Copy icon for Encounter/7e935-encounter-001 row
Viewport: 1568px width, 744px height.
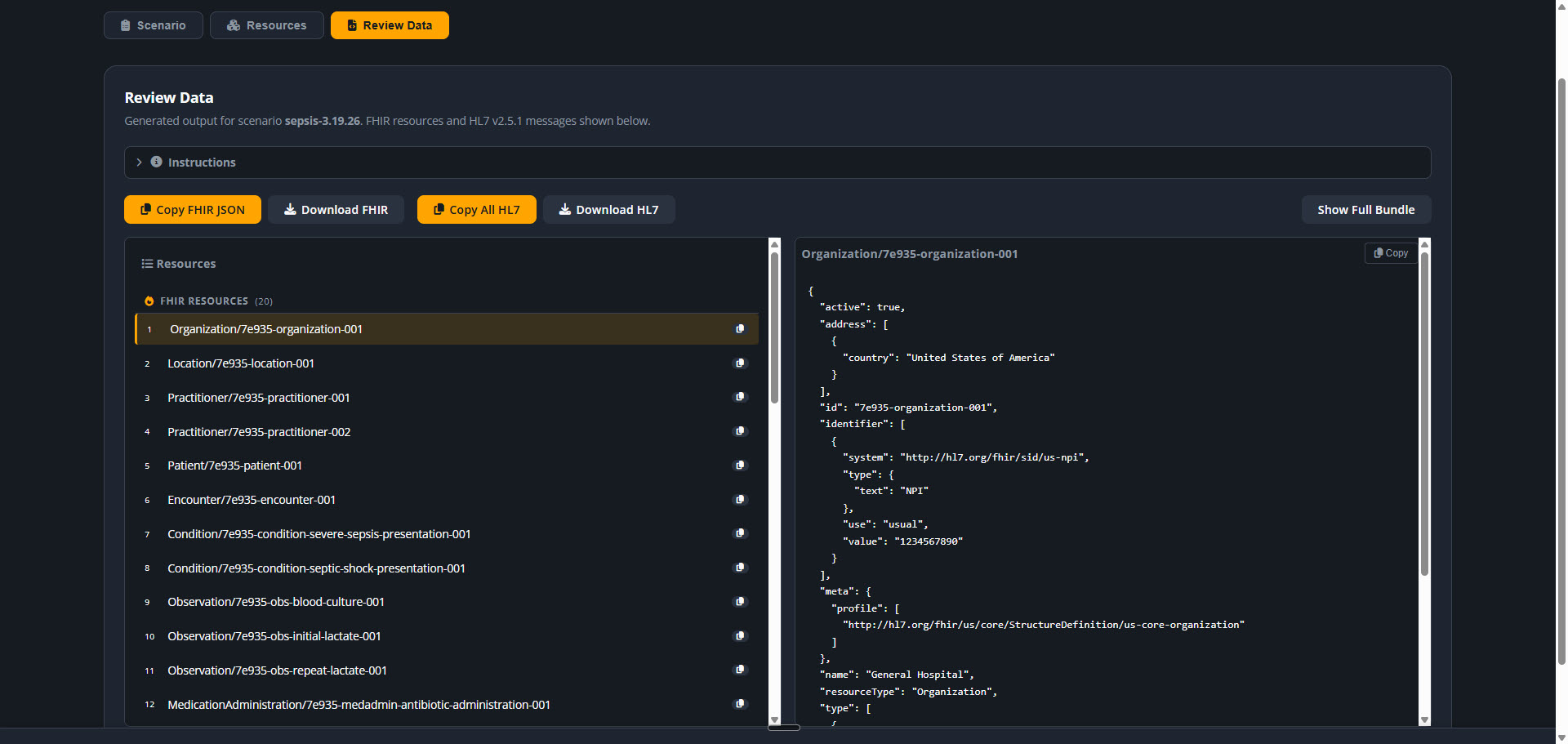tap(740, 499)
